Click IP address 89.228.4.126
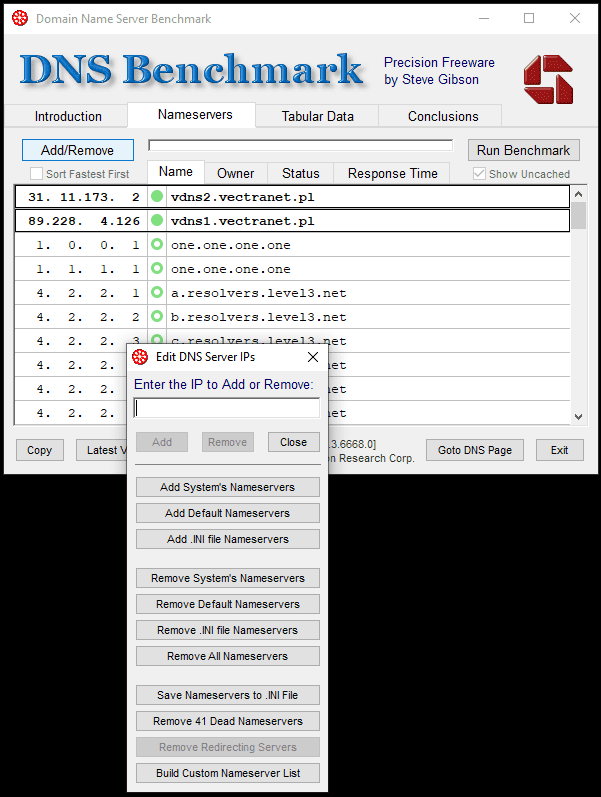This screenshot has width=601, height=797. [84, 221]
